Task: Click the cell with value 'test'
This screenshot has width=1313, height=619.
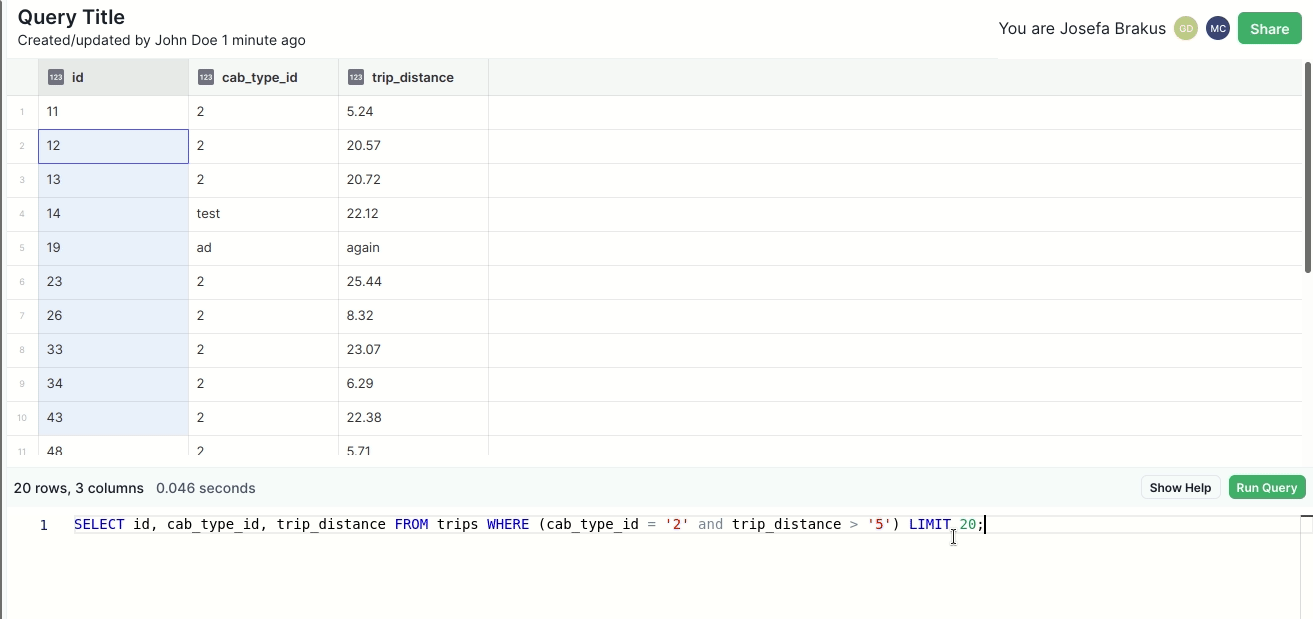Action: (263, 214)
